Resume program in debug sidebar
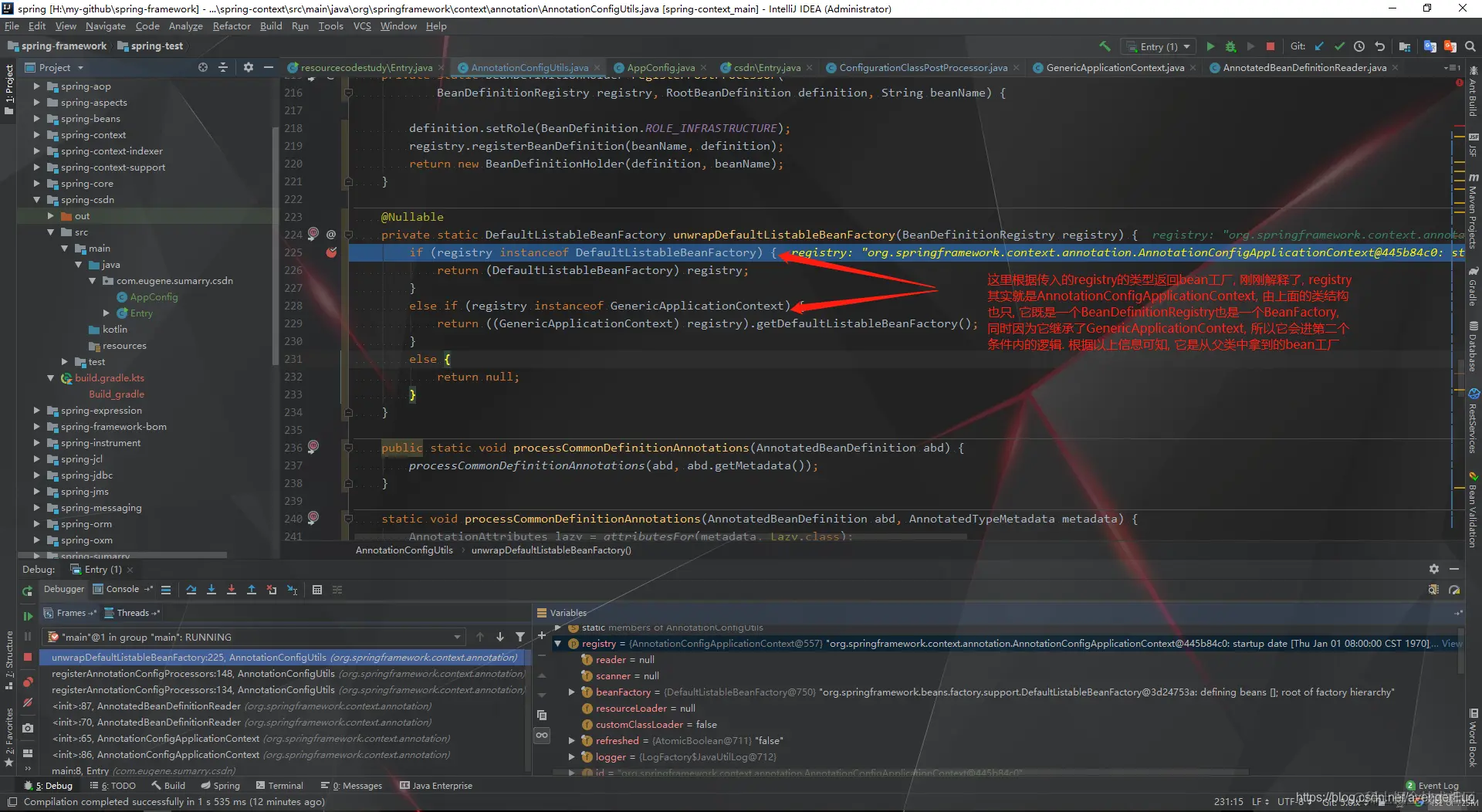This screenshot has width=1482, height=812. pyautogui.click(x=28, y=616)
